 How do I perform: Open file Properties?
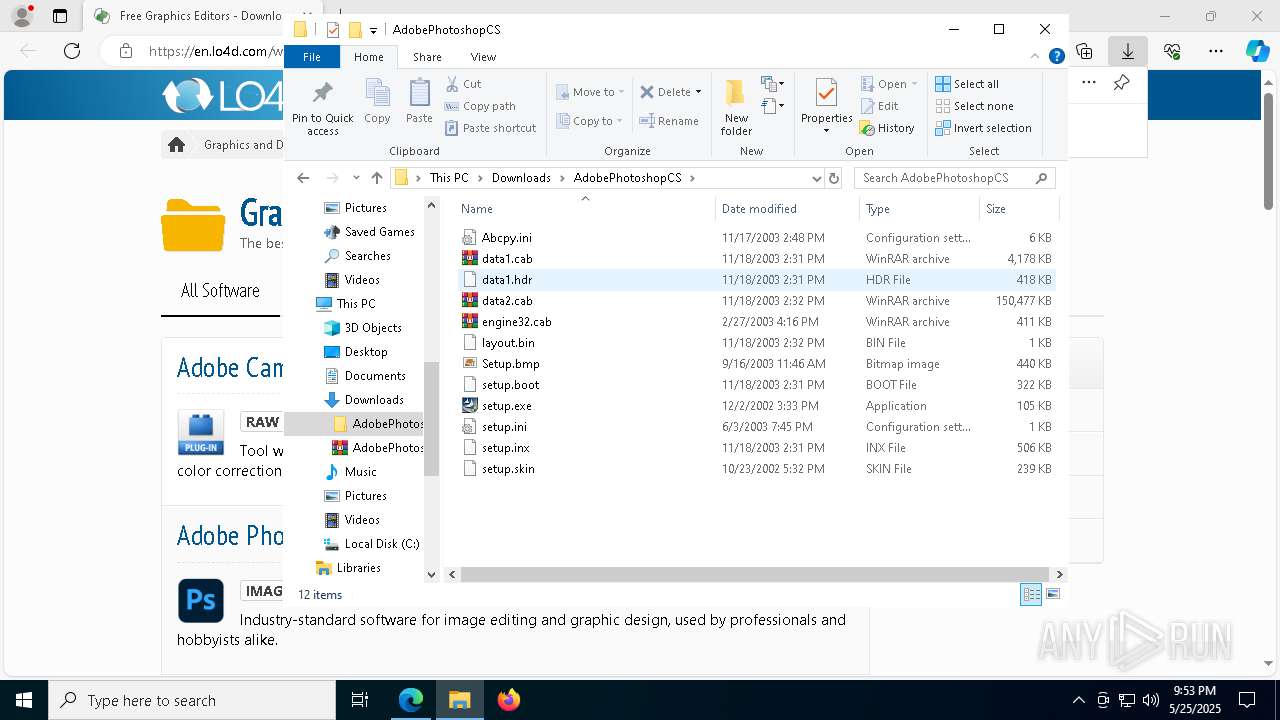click(826, 107)
